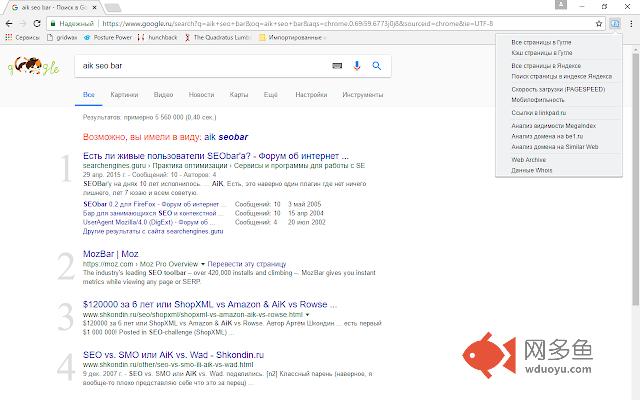
Task: Switch to the Новости tab
Action: click(x=201, y=95)
